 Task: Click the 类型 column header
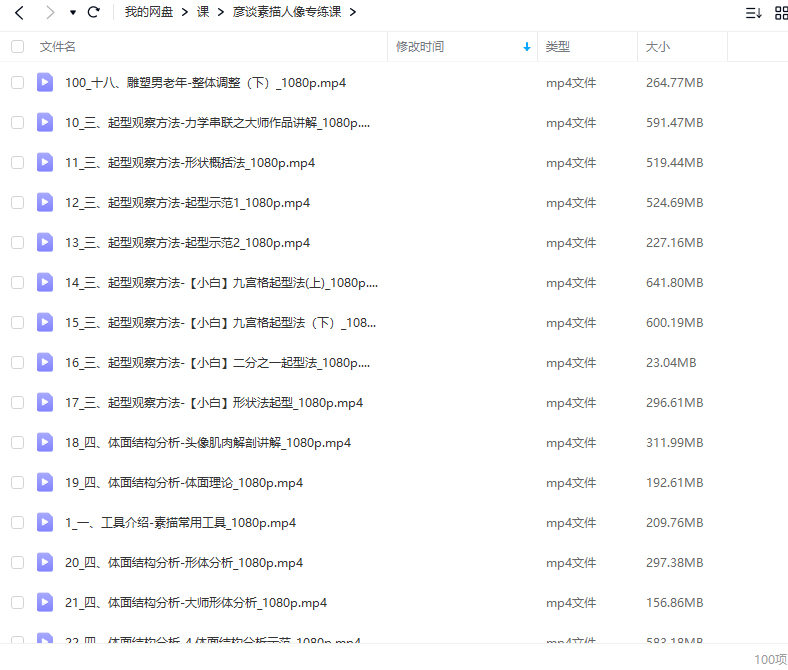[557, 47]
